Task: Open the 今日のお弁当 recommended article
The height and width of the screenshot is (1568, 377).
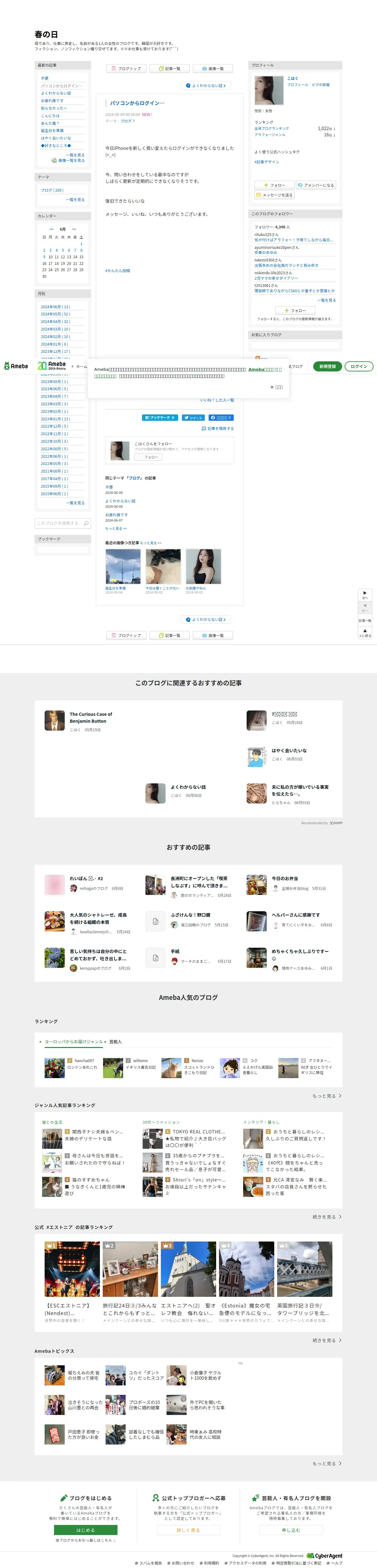Action: pos(285,878)
